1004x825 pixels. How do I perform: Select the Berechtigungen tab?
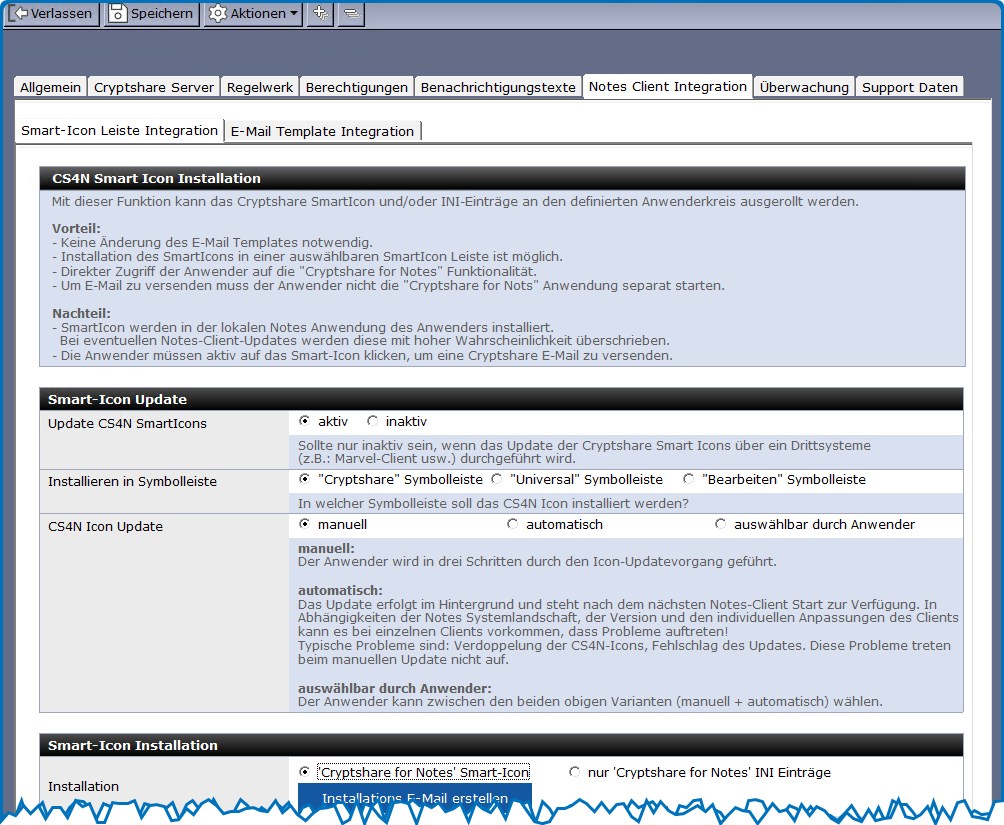click(x=357, y=87)
